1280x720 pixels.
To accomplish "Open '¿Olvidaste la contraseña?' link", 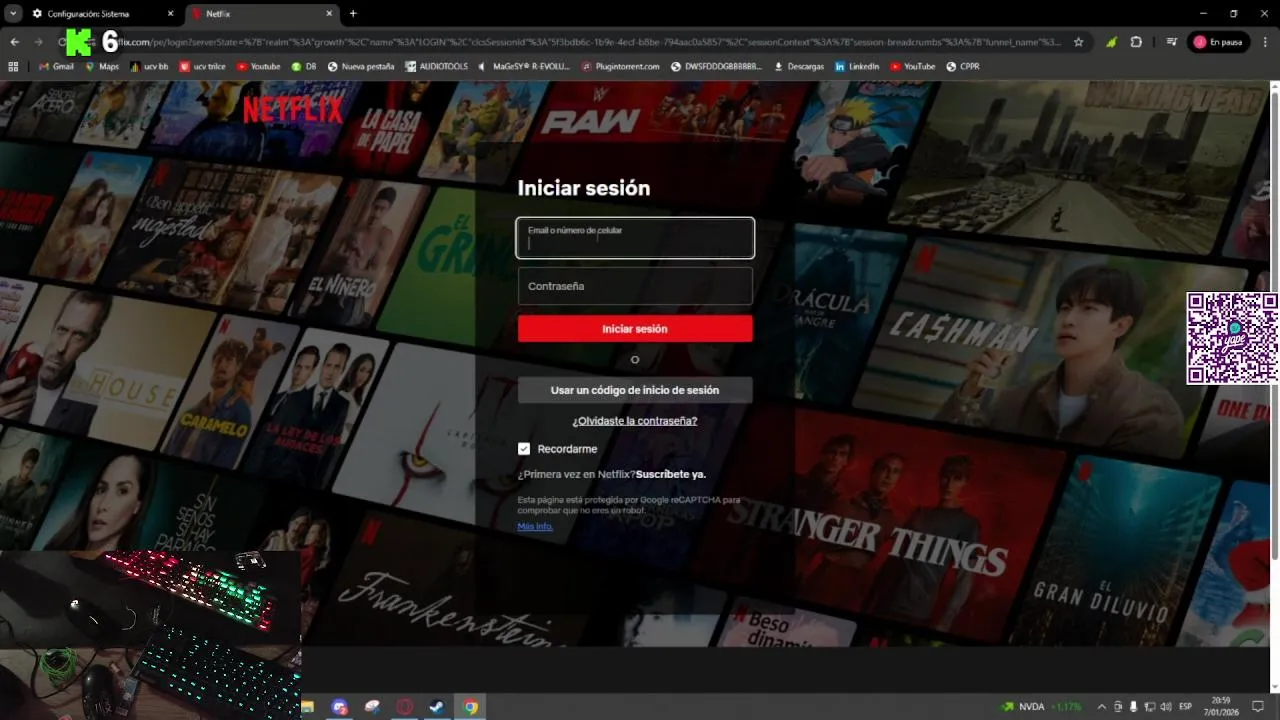I will tap(635, 421).
